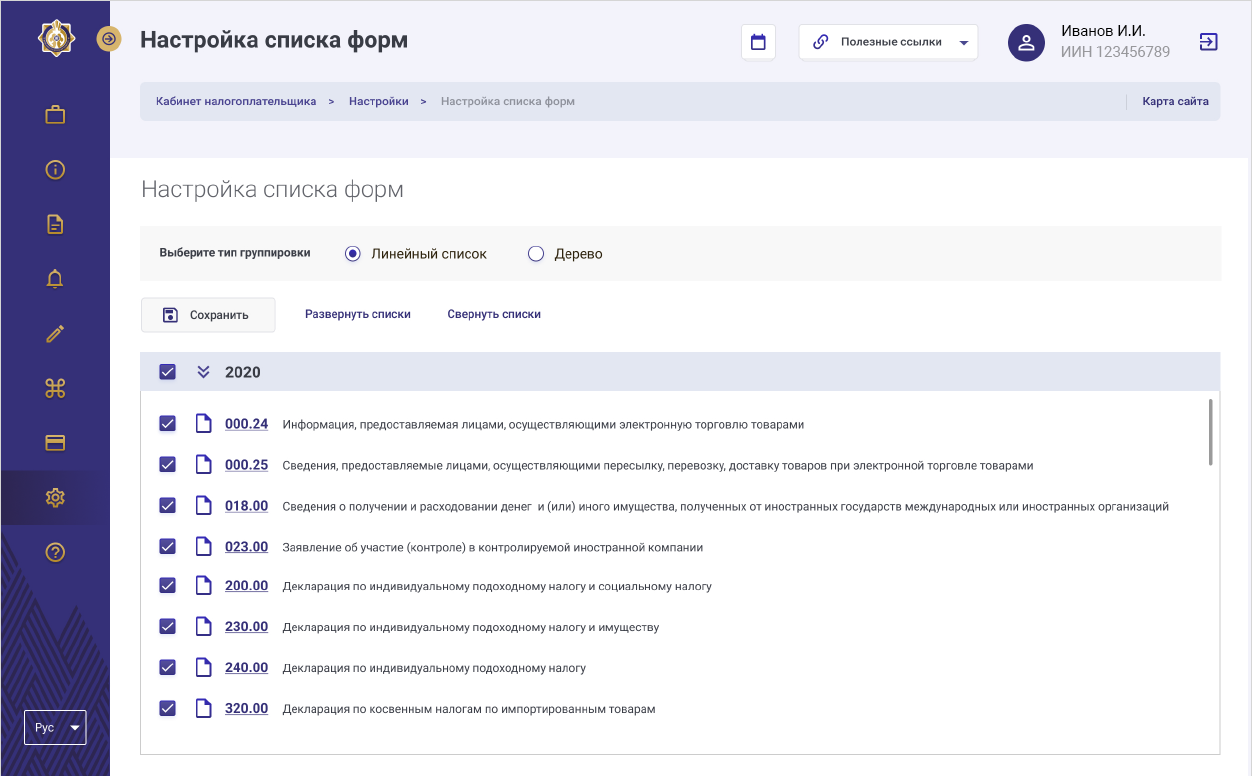Screen dimensions: 1252x776
Task: Click Свернуть списки
Action: click(494, 314)
